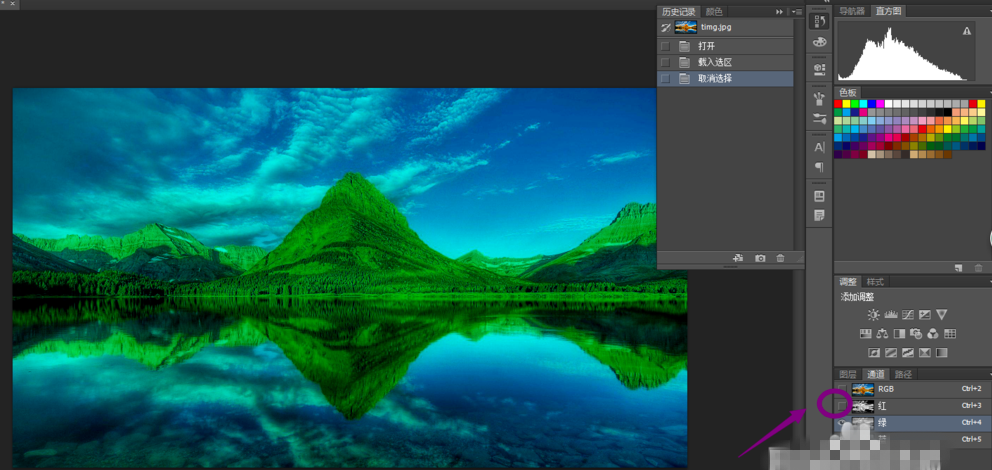
Task: Select the 载入选区 history state
Action: pos(725,62)
